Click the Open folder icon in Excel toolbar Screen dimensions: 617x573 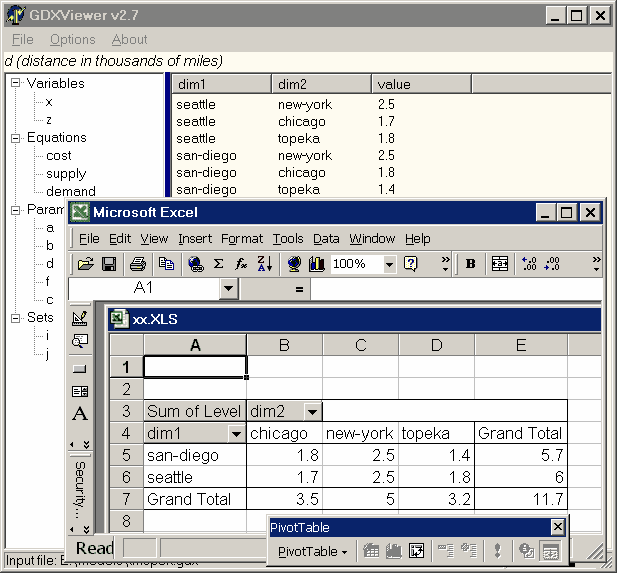click(86, 264)
